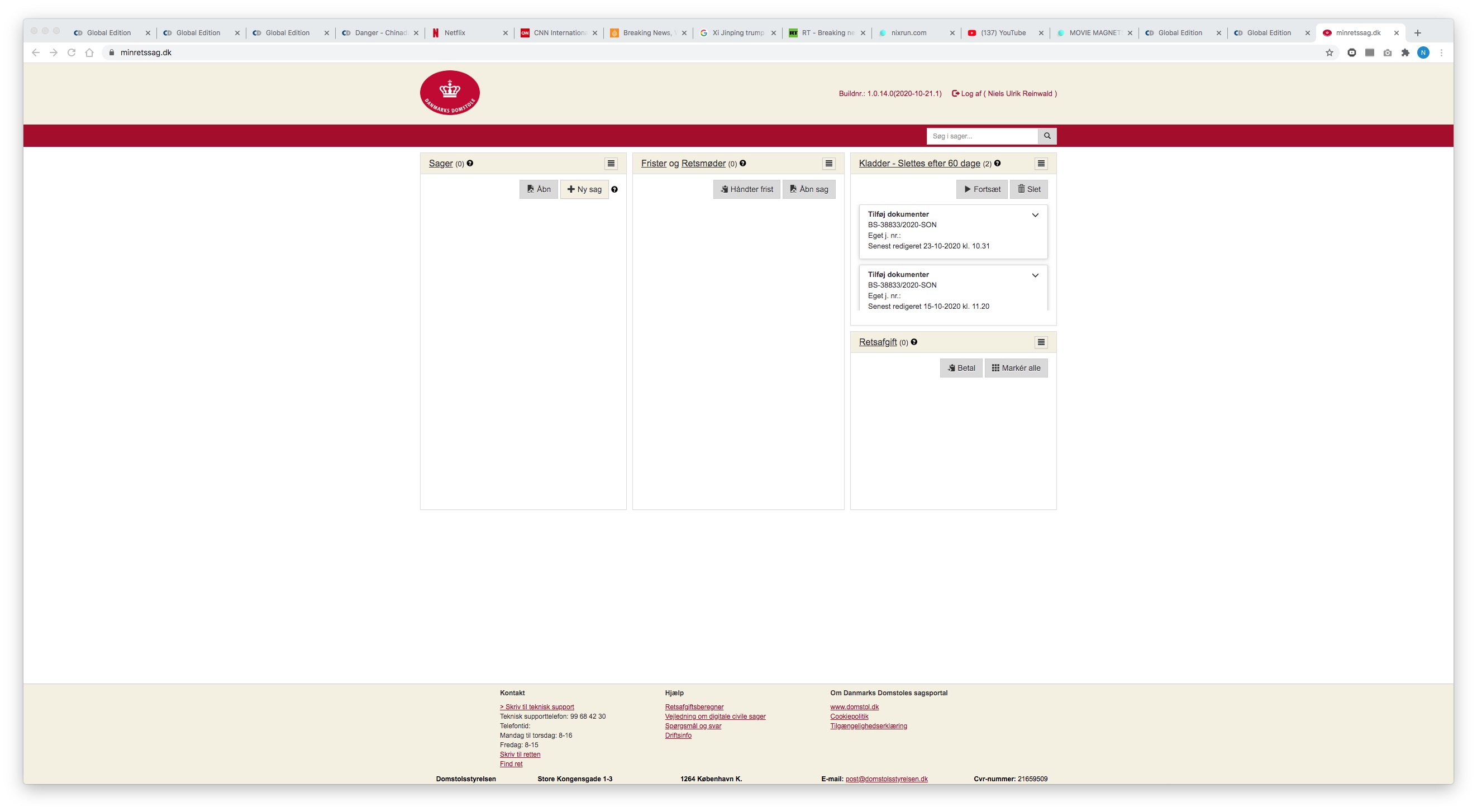Show help for the Kladder heading

[x=998, y=163]
